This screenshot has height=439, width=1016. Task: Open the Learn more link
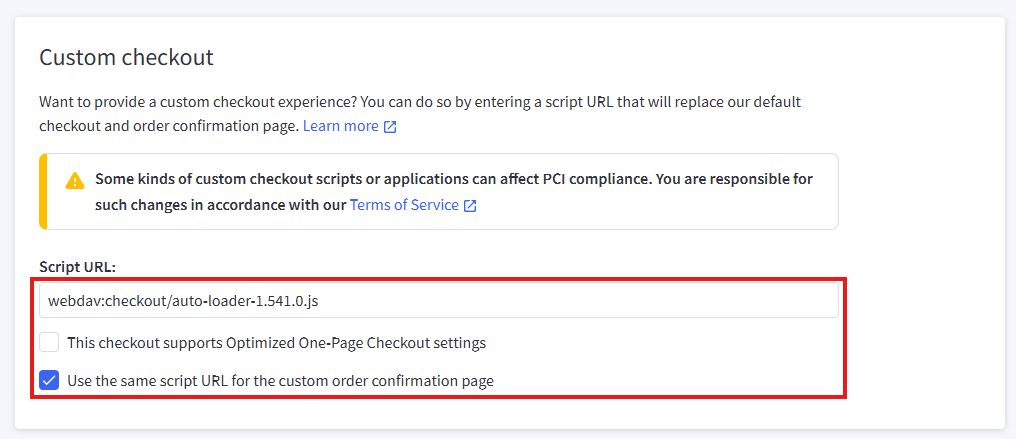click(340, 126)
